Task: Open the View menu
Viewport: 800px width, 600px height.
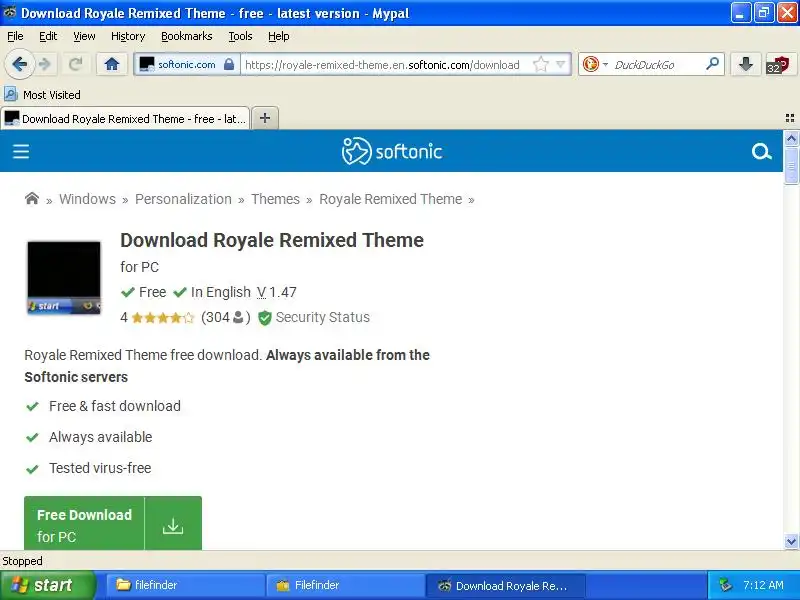Action: (x=84, y=36)
